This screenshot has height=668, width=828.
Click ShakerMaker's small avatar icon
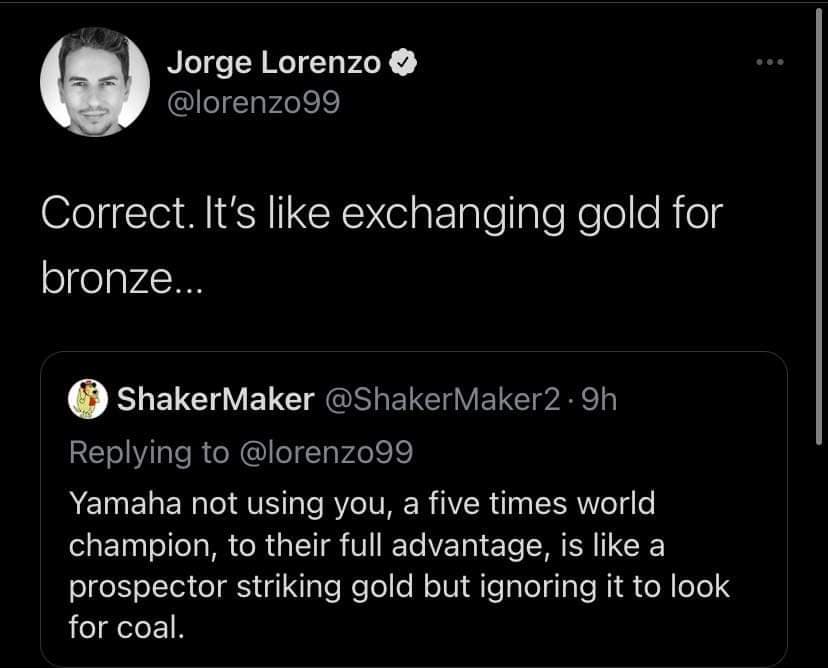pyautogui.click(x=89, y=399)
